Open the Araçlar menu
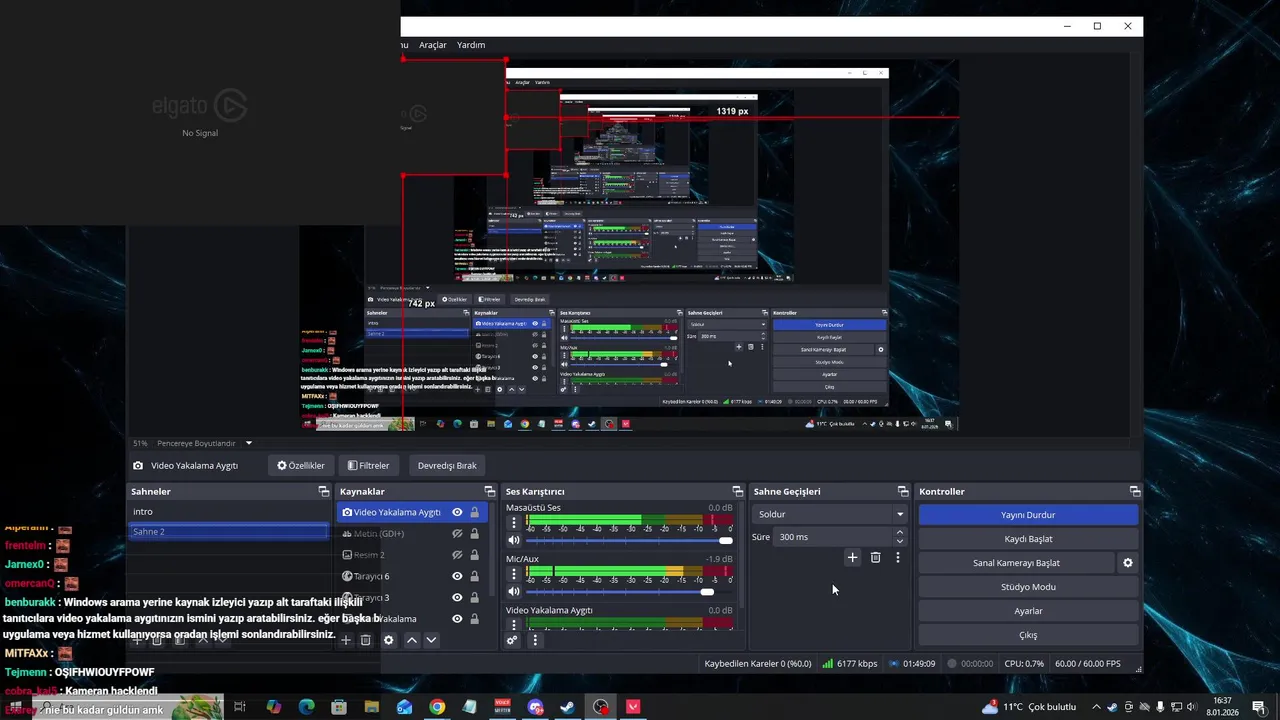Image resolution: width=1280 pixels, height=720 pixels. (432, 45)
